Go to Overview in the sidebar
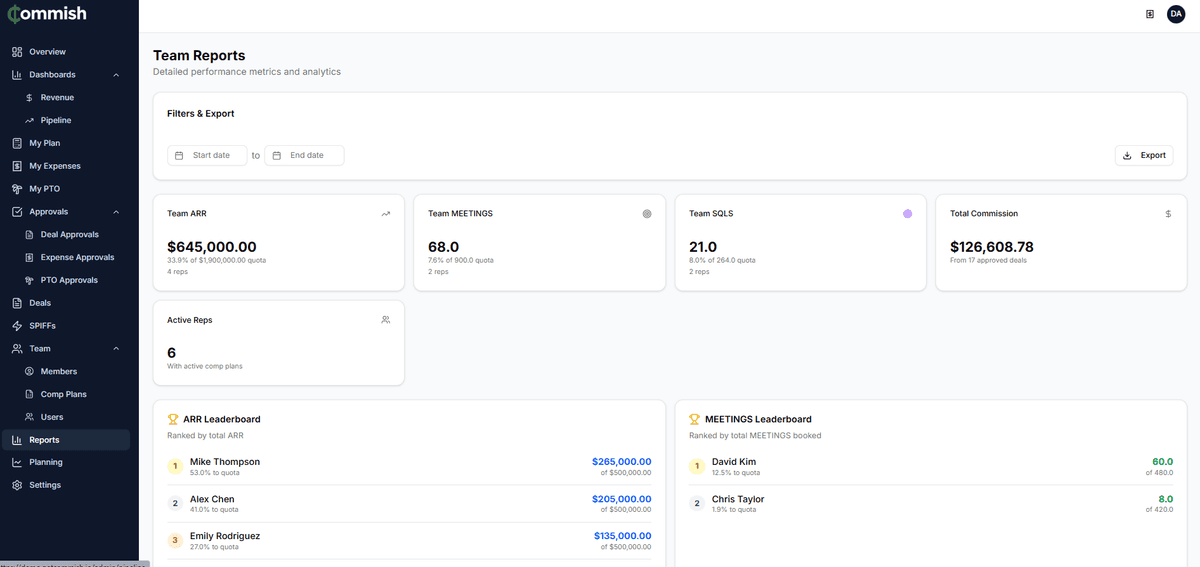 point(65,52)
